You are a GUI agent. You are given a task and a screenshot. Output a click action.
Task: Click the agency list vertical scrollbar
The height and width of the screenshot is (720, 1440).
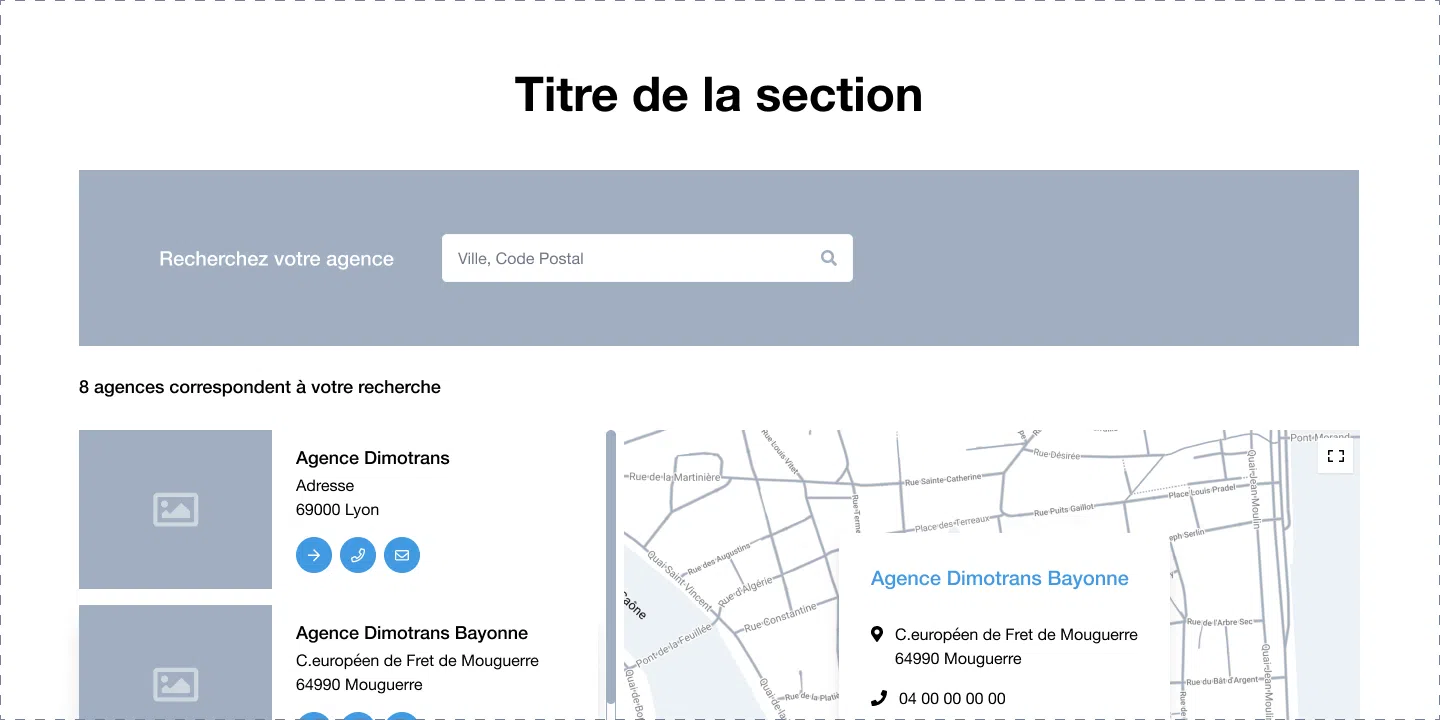[611, 560]
